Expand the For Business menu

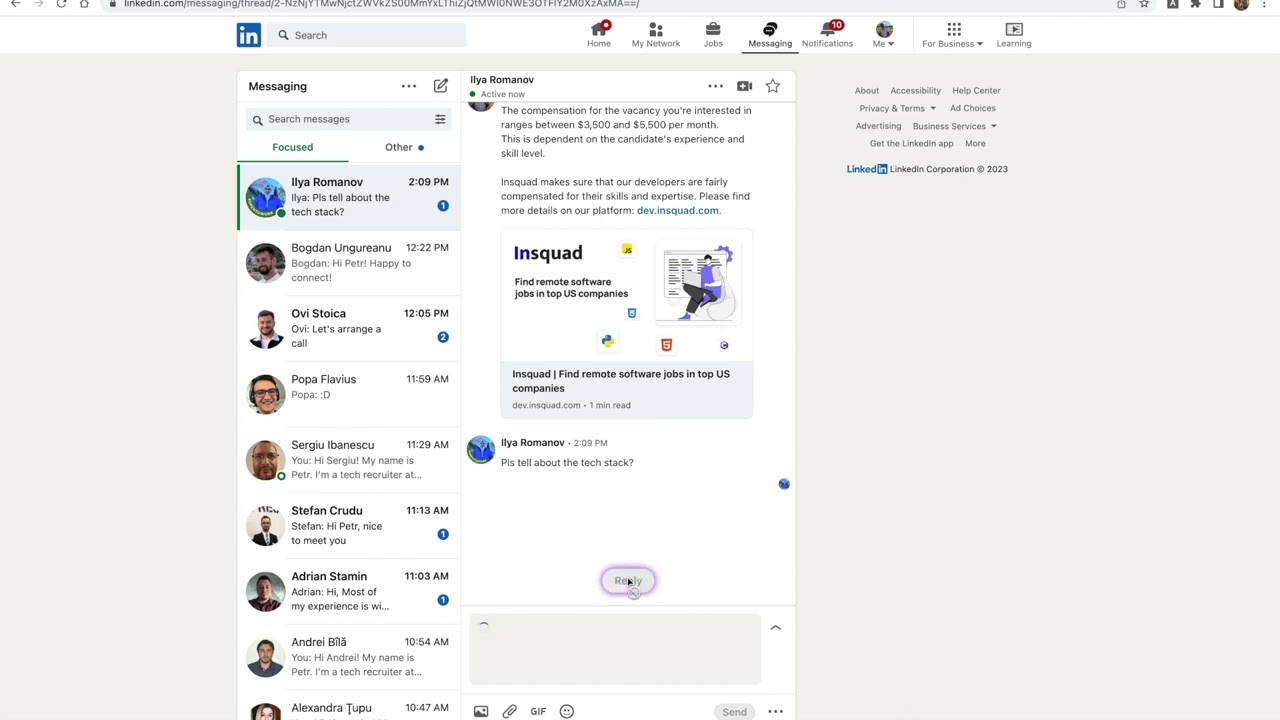pos(953,34)
